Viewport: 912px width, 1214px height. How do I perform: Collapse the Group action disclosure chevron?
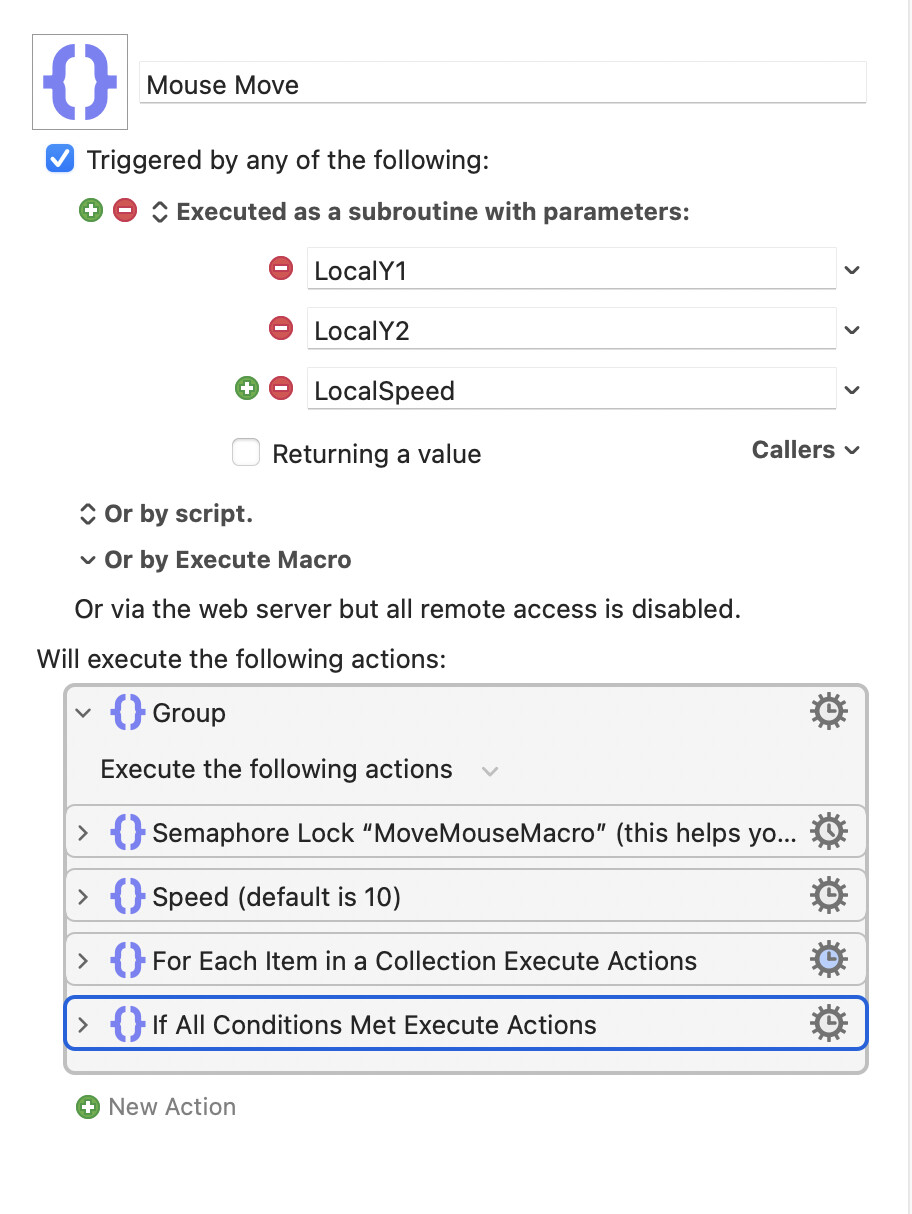click(x=84, y=713)
